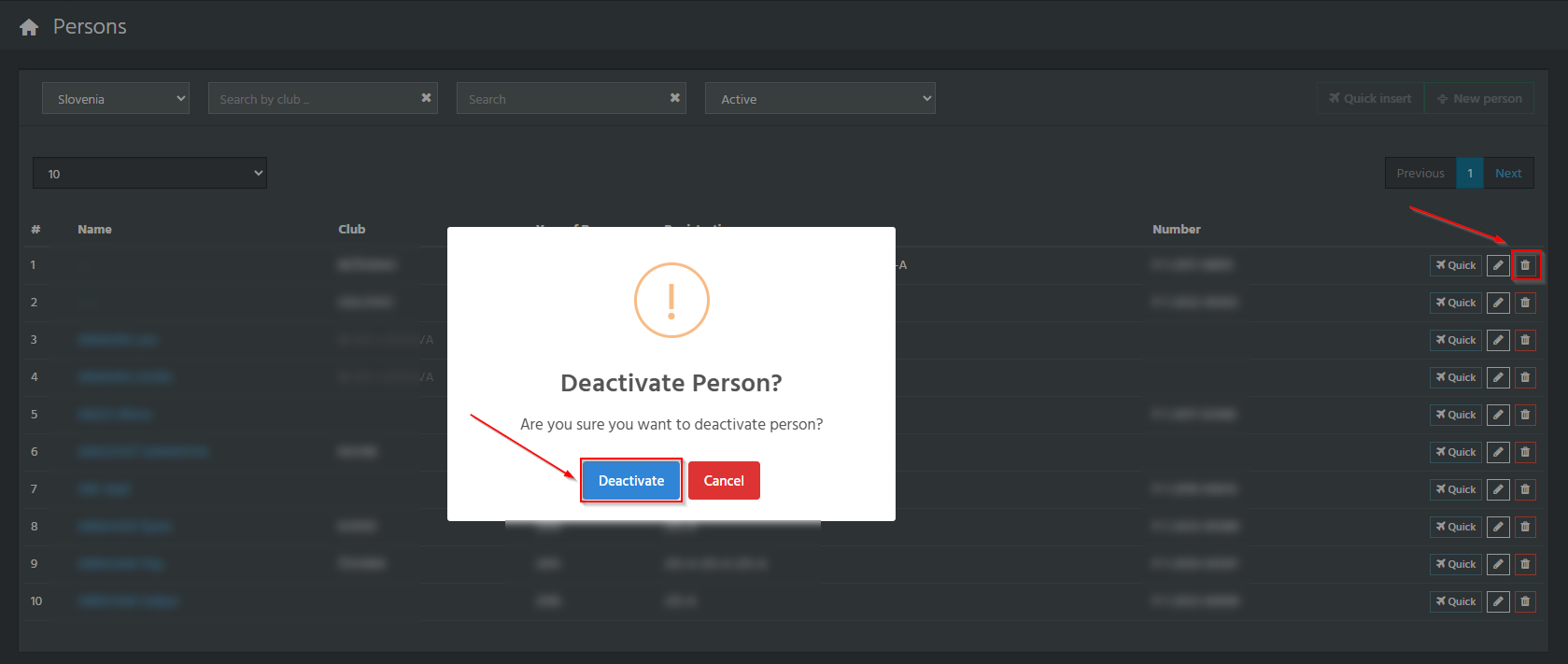Image resolution: width=1568 pixels, height=664 pixels.
Task: Edit person in row 4 with pencil icon
Action: [x=1498, y=377]
